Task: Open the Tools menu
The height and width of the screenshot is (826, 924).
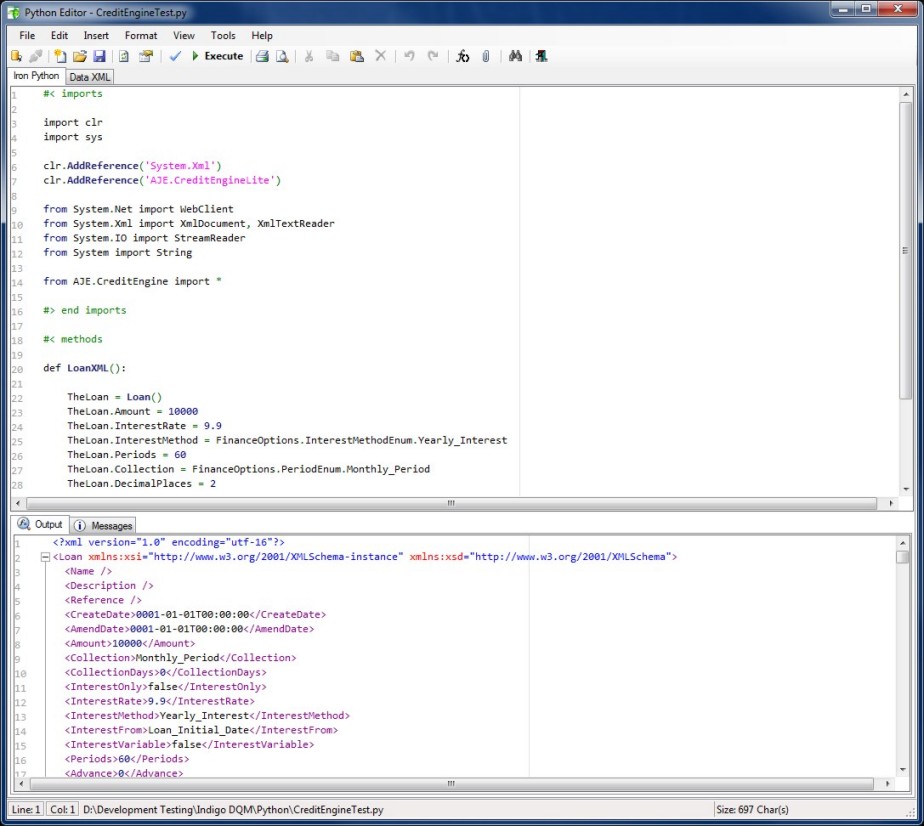Action: coord(223,36)
